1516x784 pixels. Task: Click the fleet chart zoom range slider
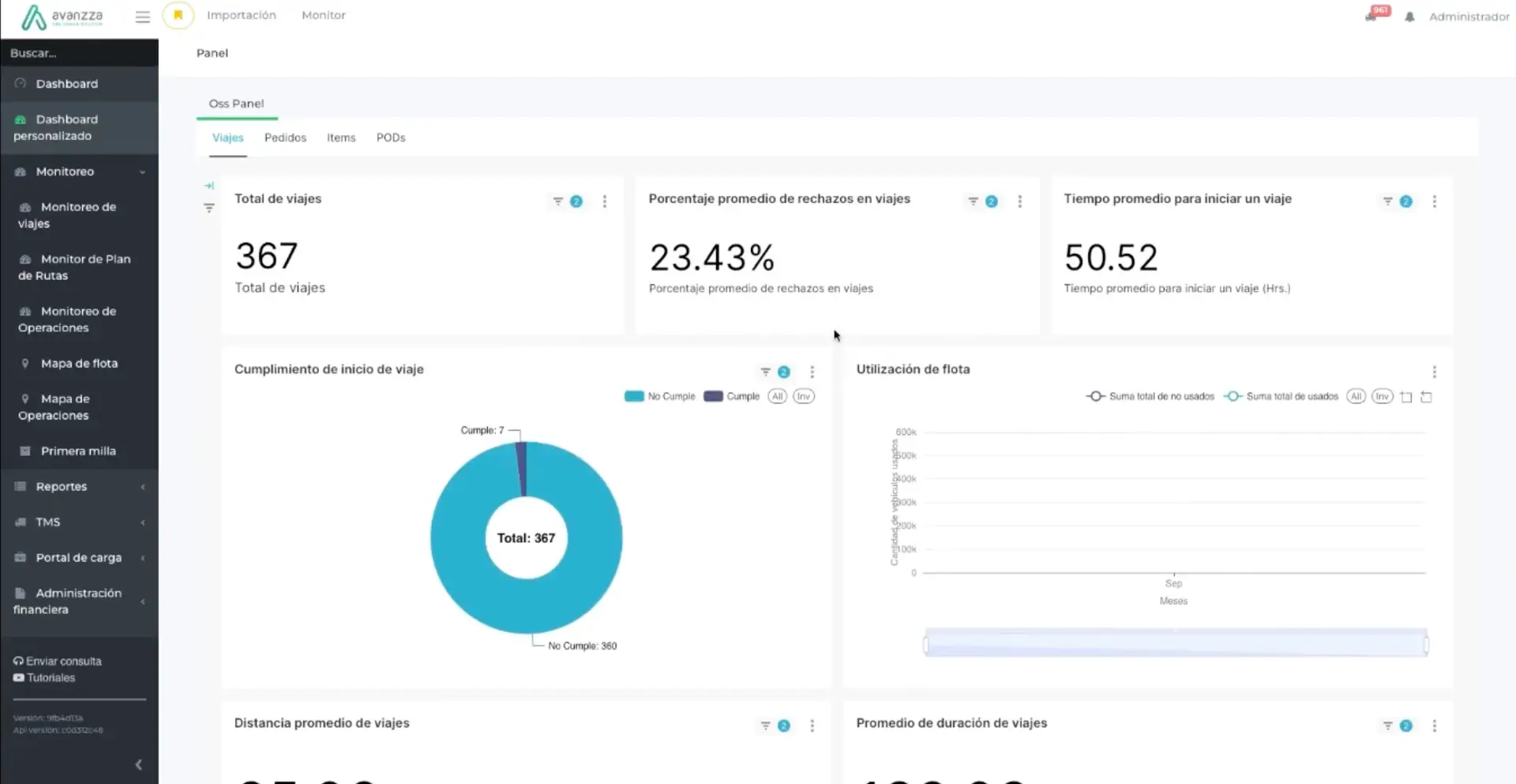[1175, 643]
